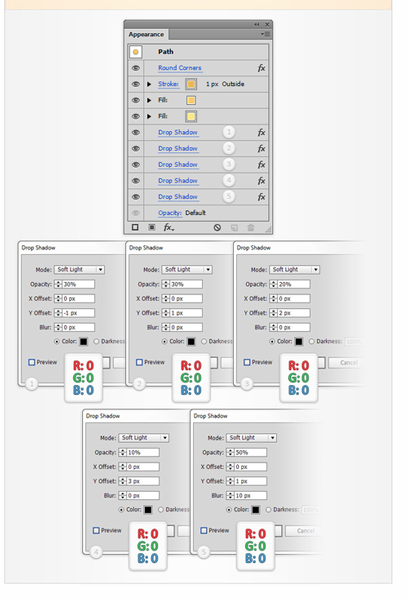
Task: Click Add New Stroke icon in Appearance panel
Action: pos(135,227)
